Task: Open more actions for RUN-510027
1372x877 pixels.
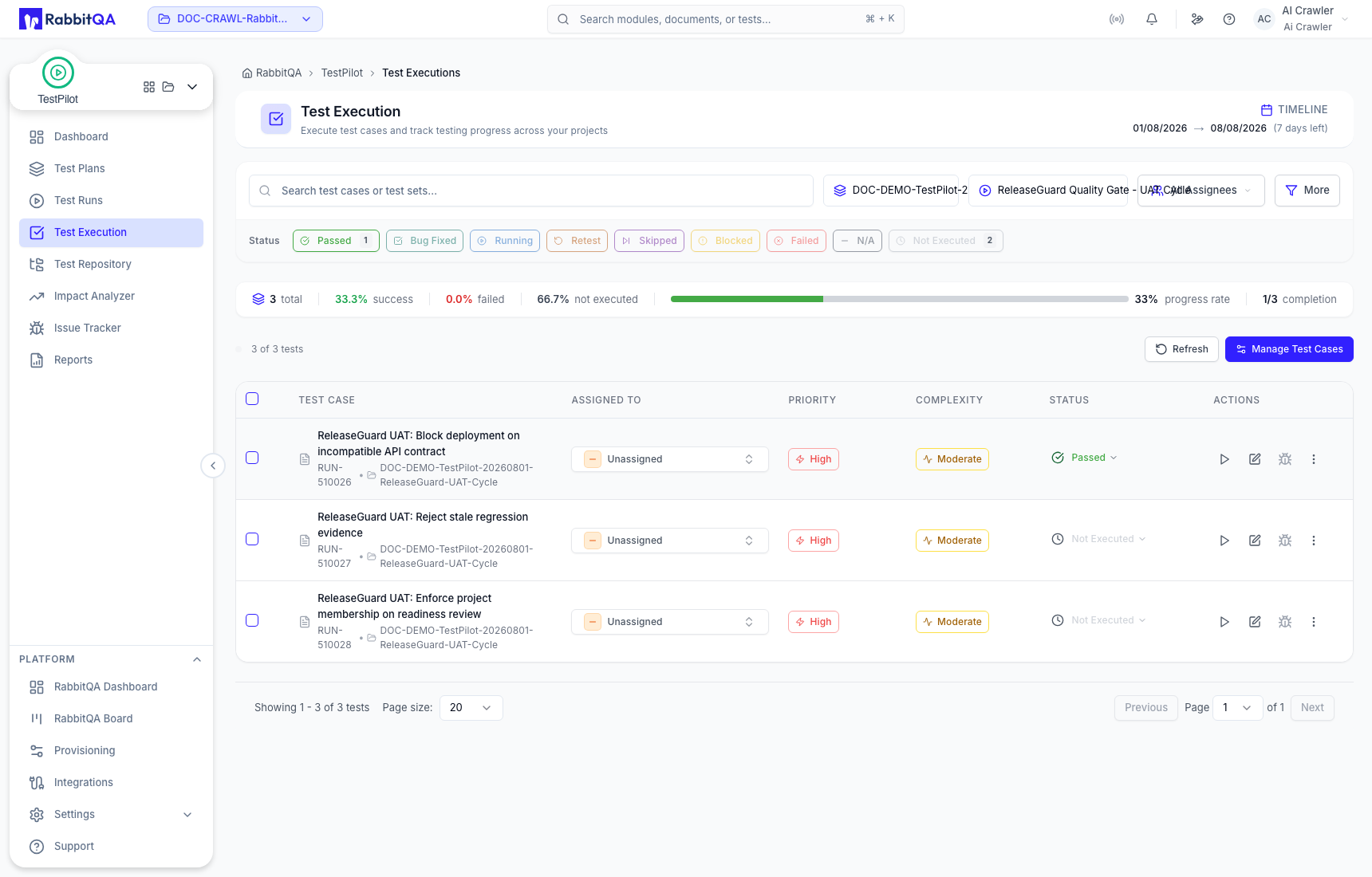Action: pos(1314,541)
